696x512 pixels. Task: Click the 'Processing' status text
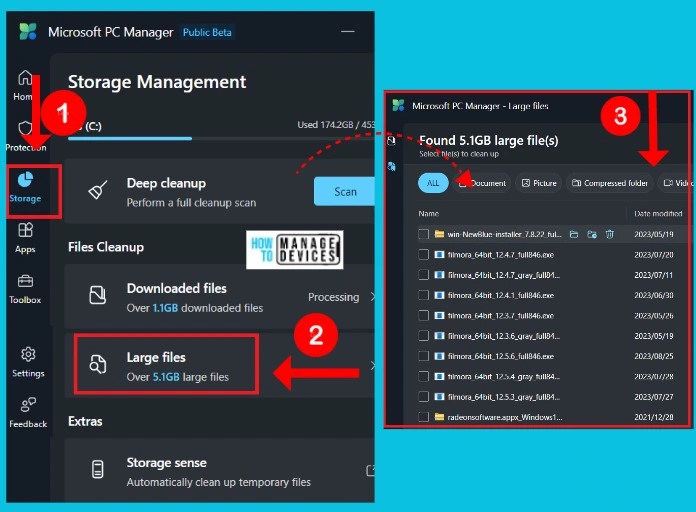click(x=333, y=297)
